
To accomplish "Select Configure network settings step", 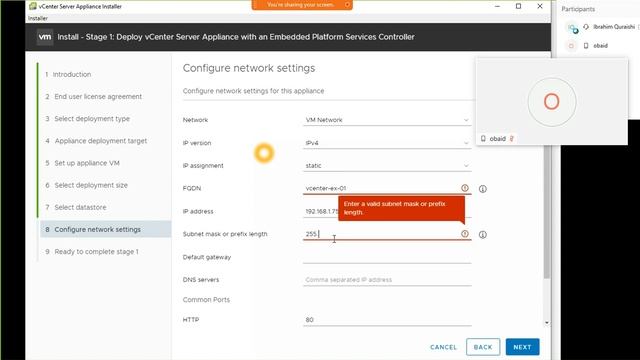I will coord(105,229).
